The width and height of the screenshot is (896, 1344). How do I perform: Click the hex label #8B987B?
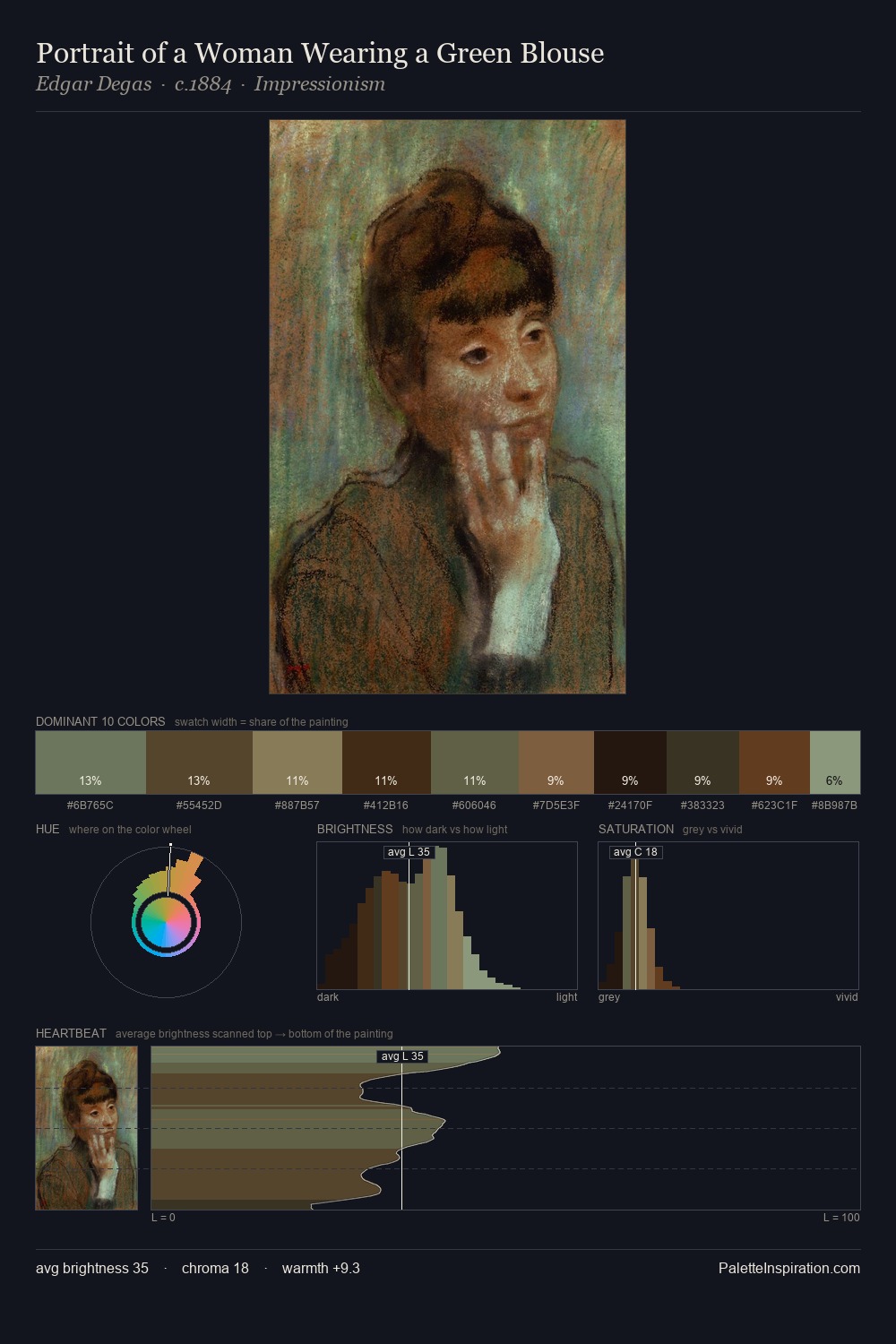point(835,806)
